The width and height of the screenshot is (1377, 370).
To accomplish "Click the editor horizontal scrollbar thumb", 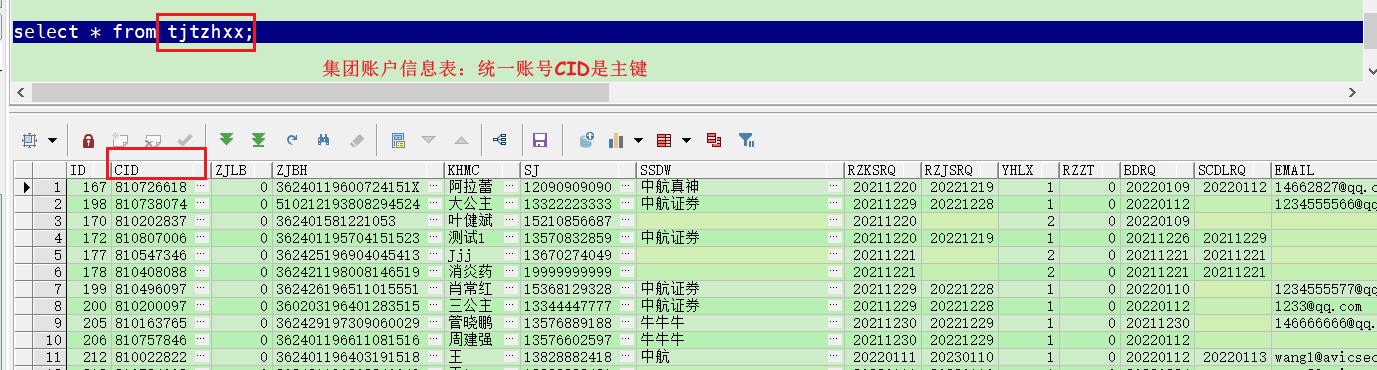I will 320,92.
